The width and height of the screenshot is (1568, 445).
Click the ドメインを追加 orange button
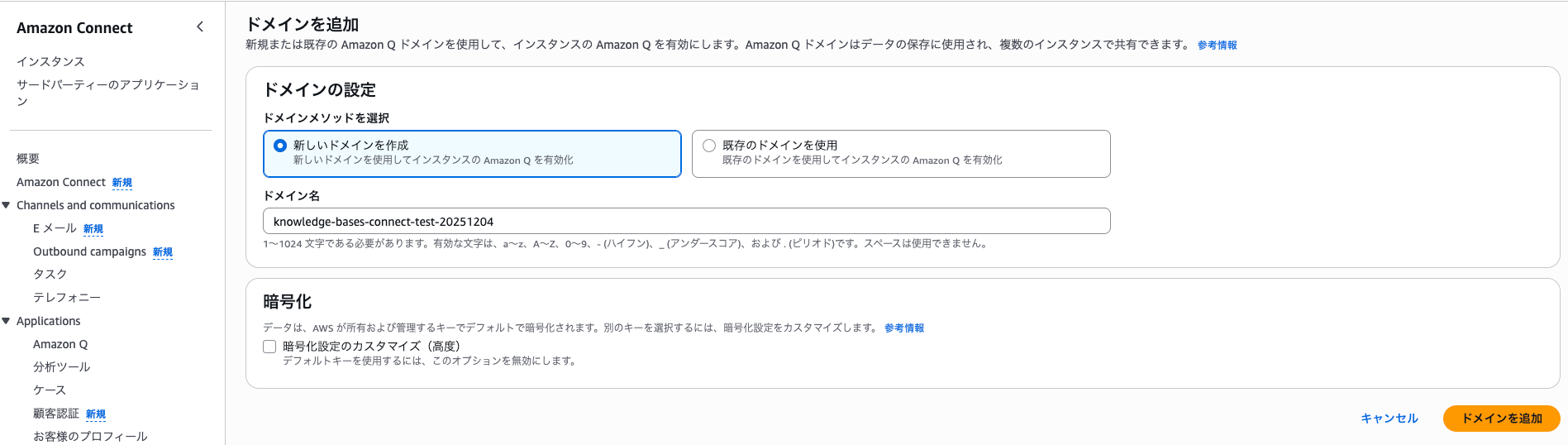[x=1501, y=419]
